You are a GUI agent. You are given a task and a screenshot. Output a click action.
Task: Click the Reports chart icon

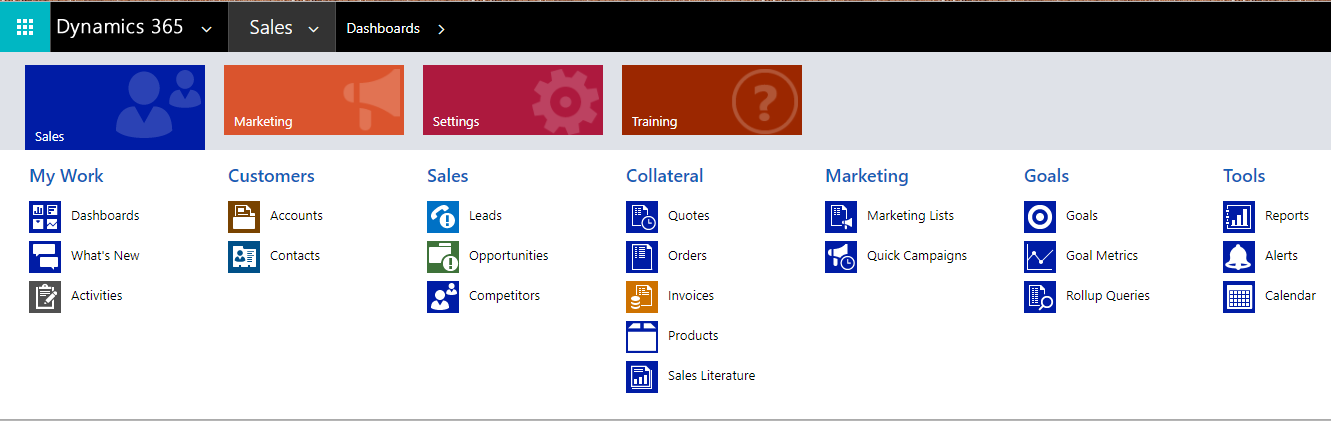pos(1239,216)
